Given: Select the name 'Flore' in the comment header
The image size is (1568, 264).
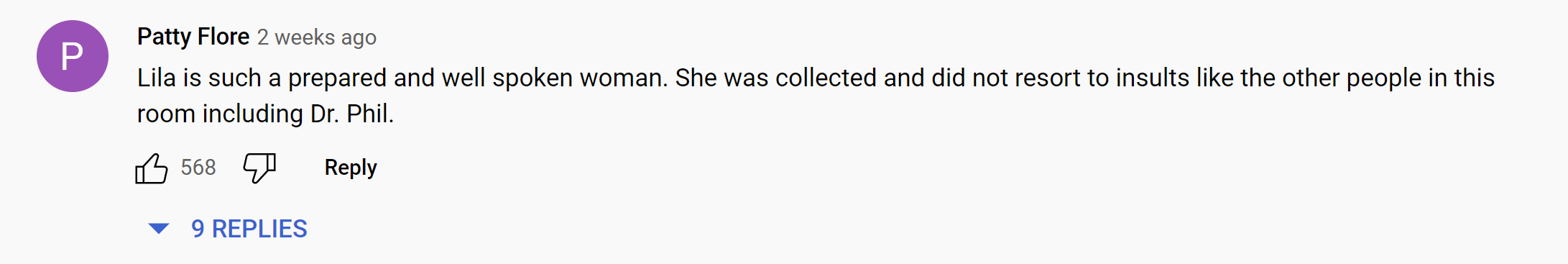Looking at the screenshot, I should click(x=223, y=37).
